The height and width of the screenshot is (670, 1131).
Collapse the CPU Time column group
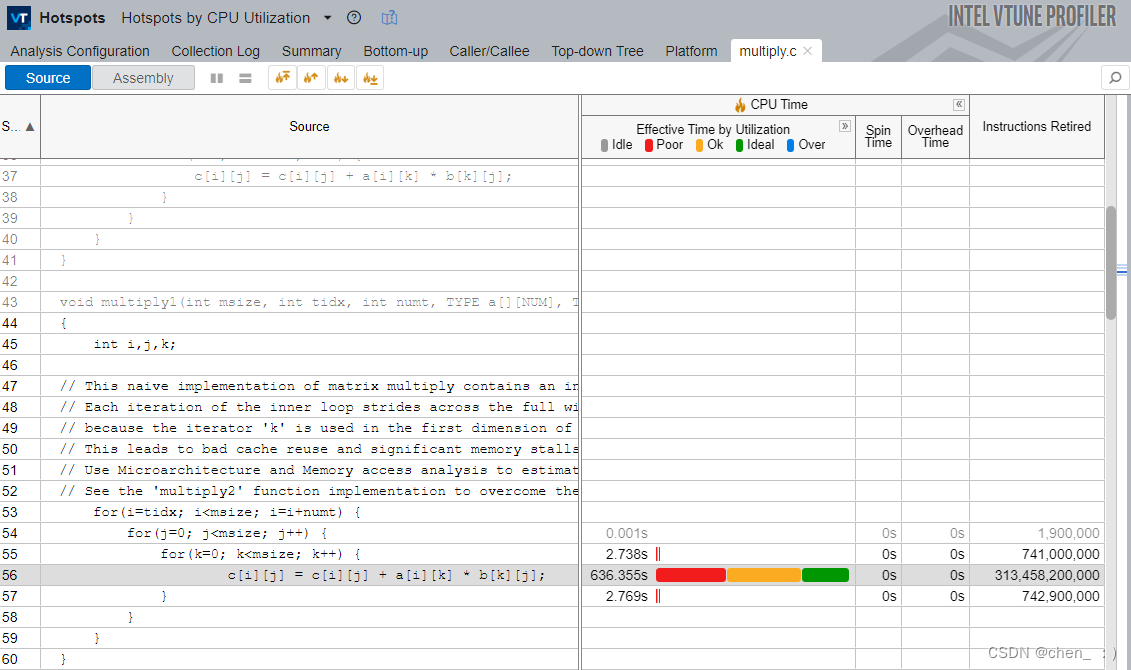tap(958, 104)
